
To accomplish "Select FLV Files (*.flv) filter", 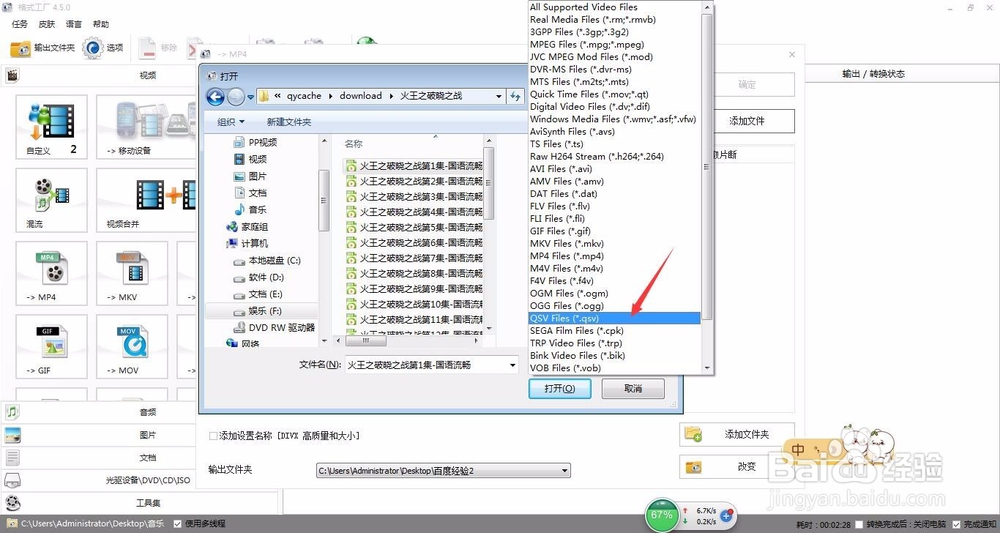I will coord(615,206).
